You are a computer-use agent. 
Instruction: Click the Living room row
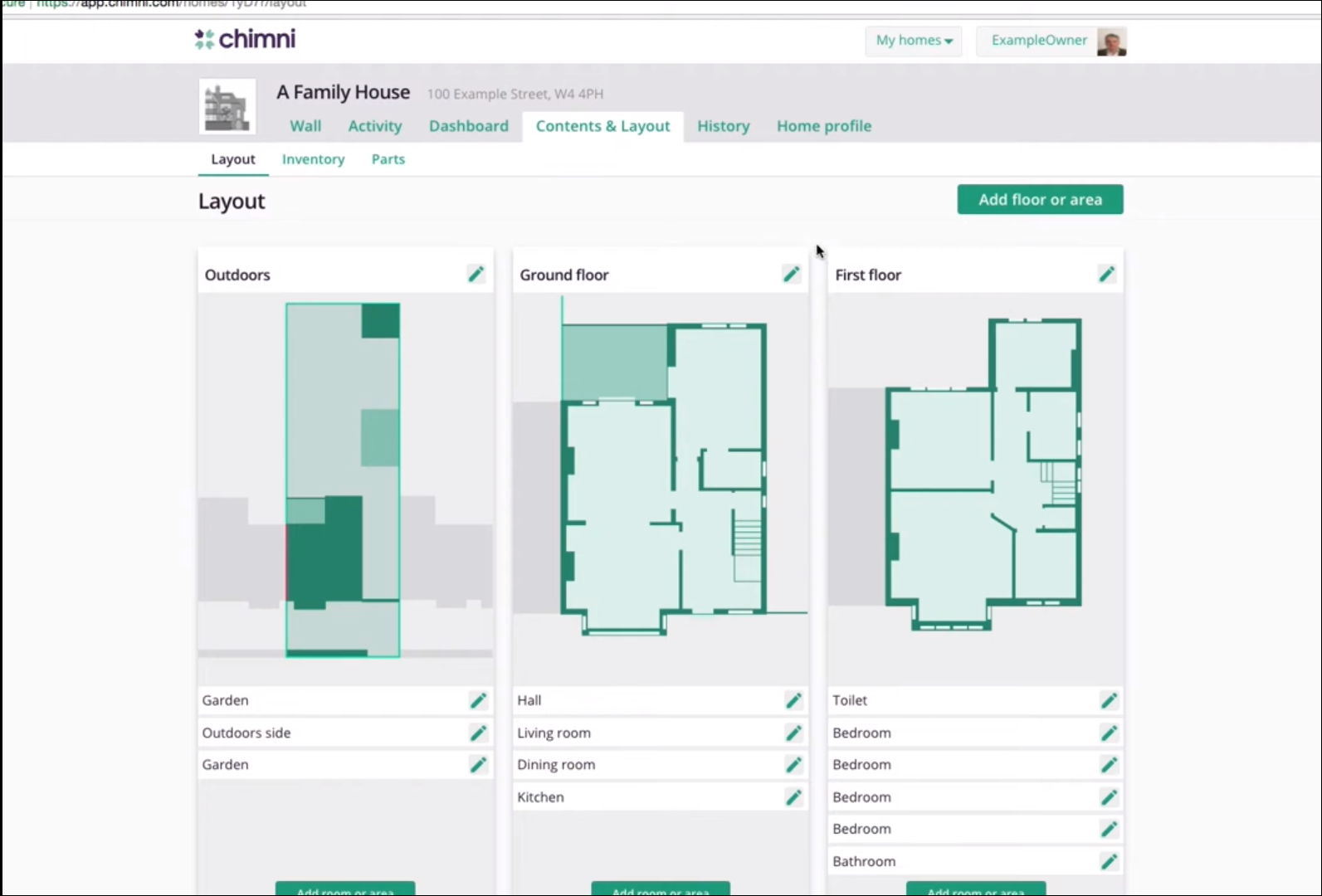click(661, 733)
